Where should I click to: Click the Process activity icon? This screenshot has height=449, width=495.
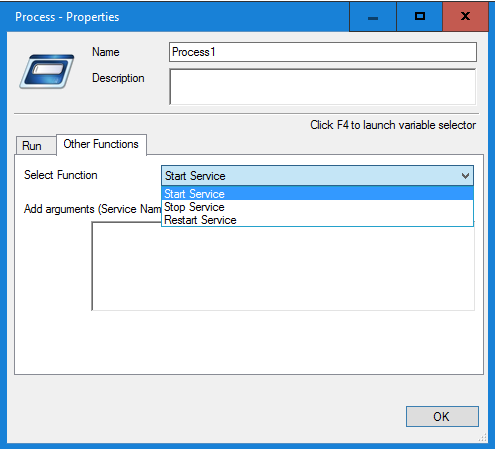47,72
